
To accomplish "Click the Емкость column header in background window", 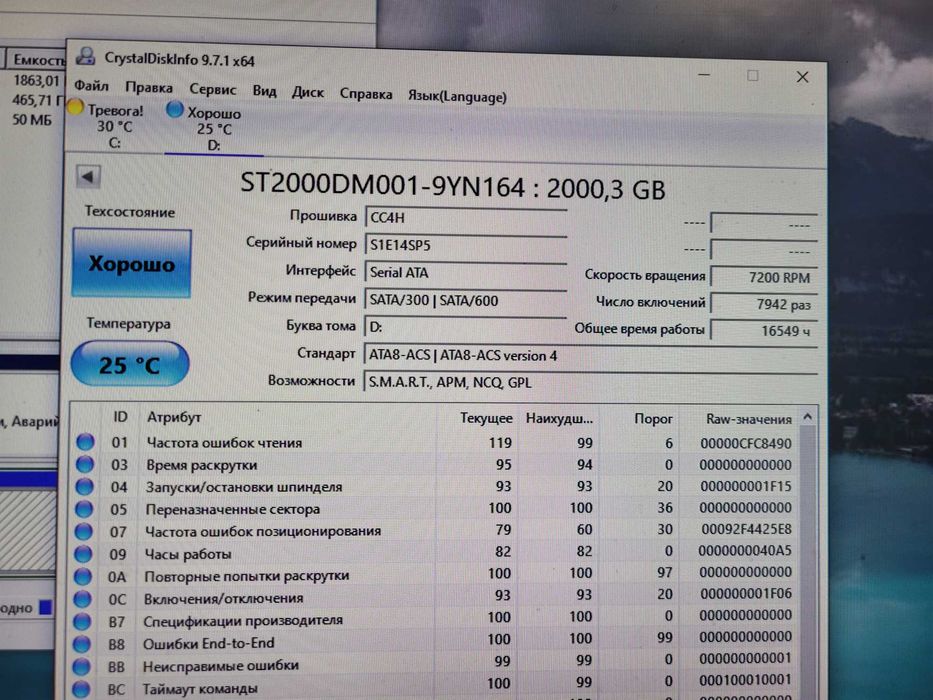I will pyautogui.click(x=35, y=60).
